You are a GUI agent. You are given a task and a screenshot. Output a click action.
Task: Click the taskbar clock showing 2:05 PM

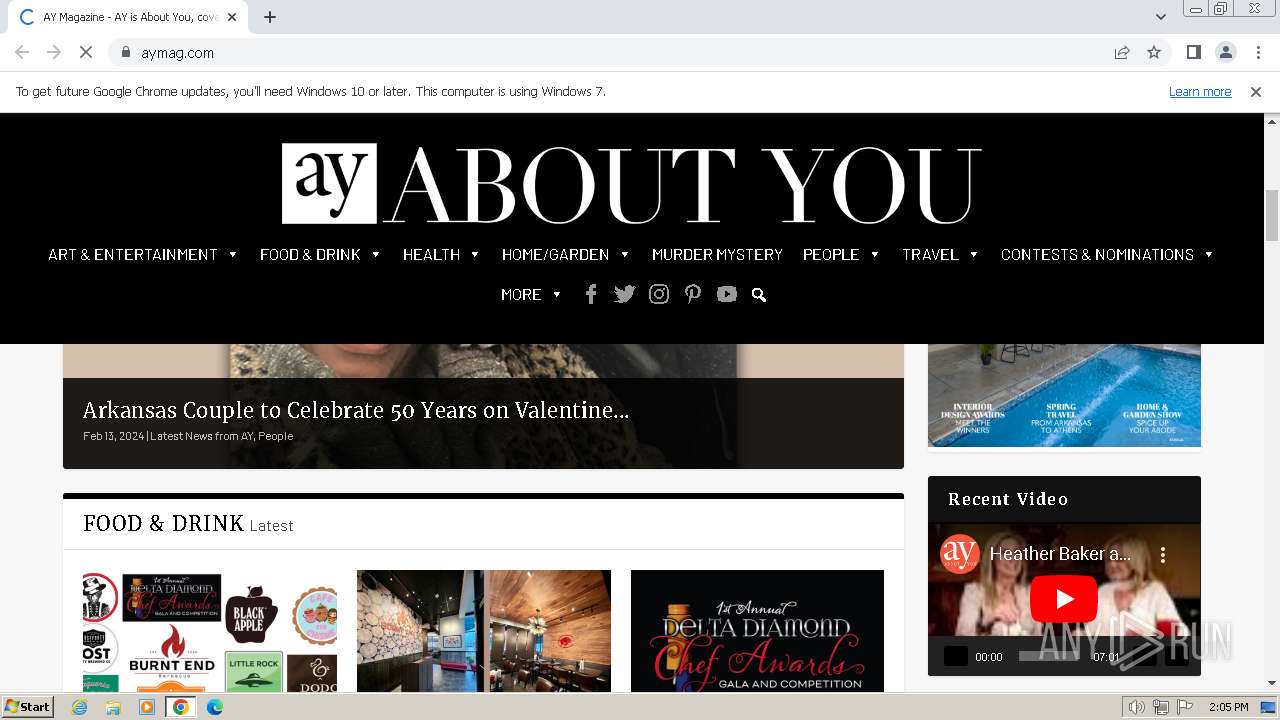point(1228,707)
